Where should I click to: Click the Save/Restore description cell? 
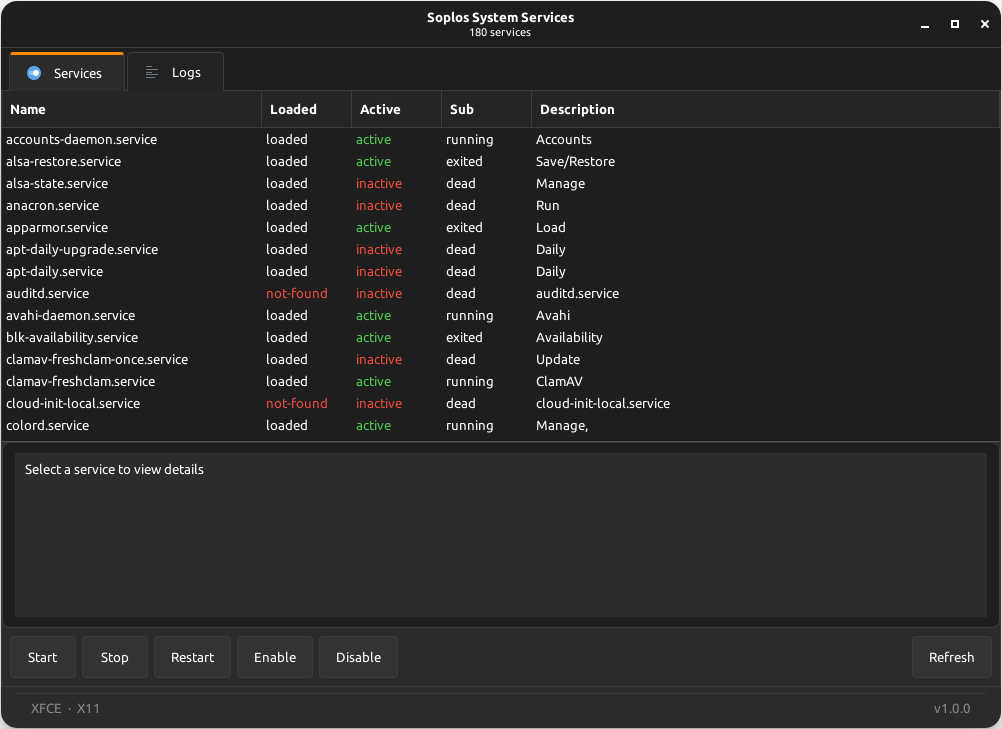coord(575,161)
